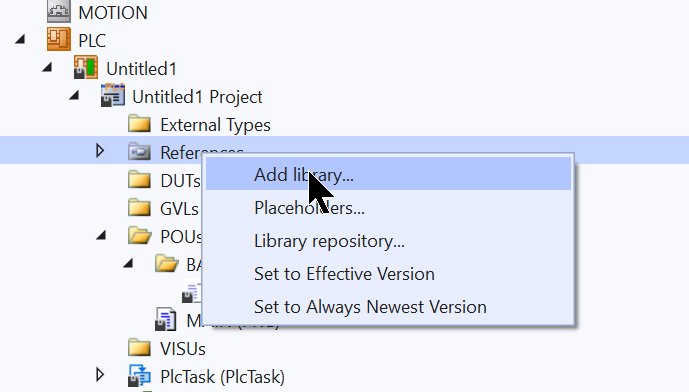
Task: Select the Untitled1 PLC project icon
Action: tap(86, 67)
